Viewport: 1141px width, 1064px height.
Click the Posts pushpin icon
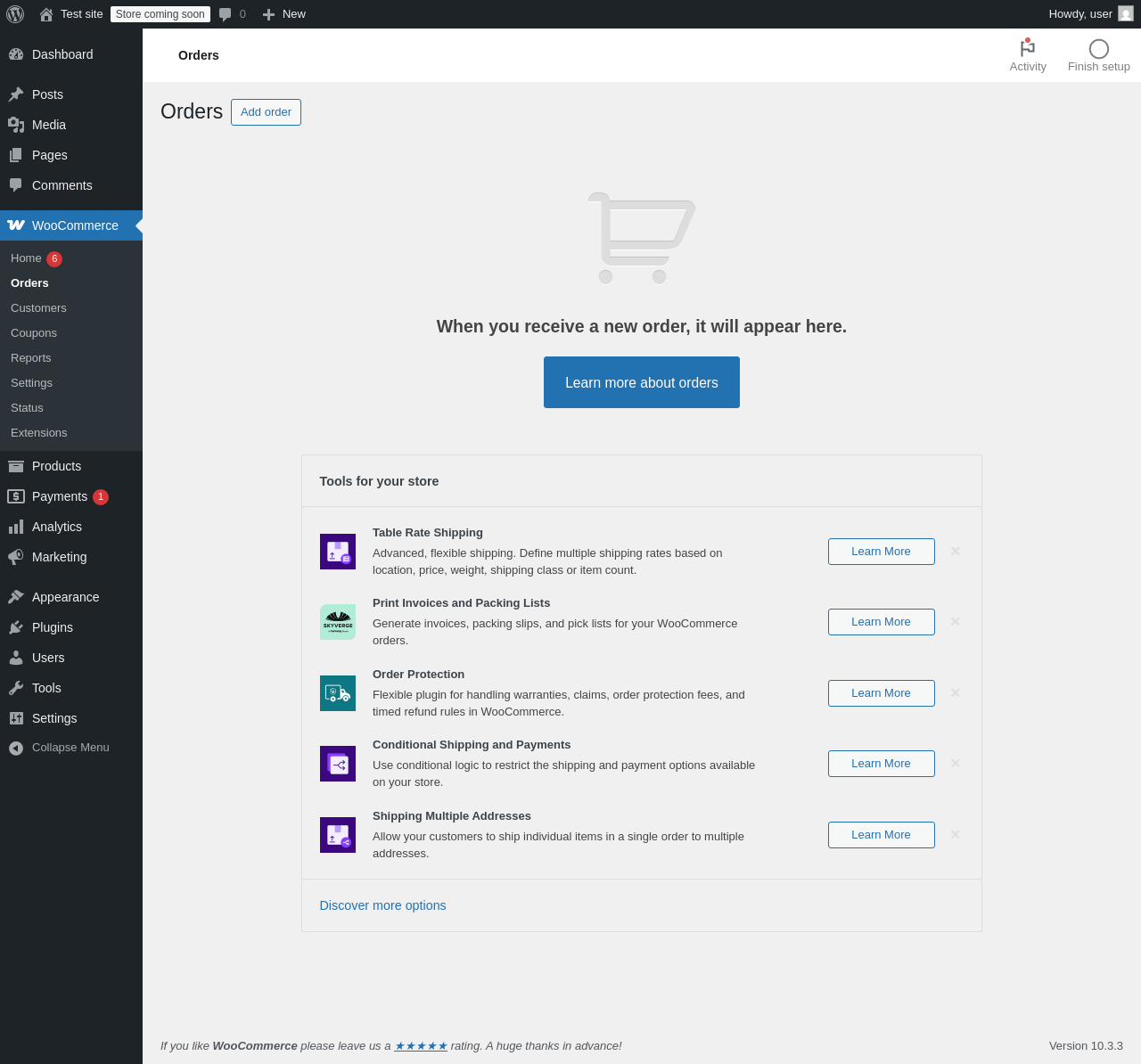pos(16,94)
